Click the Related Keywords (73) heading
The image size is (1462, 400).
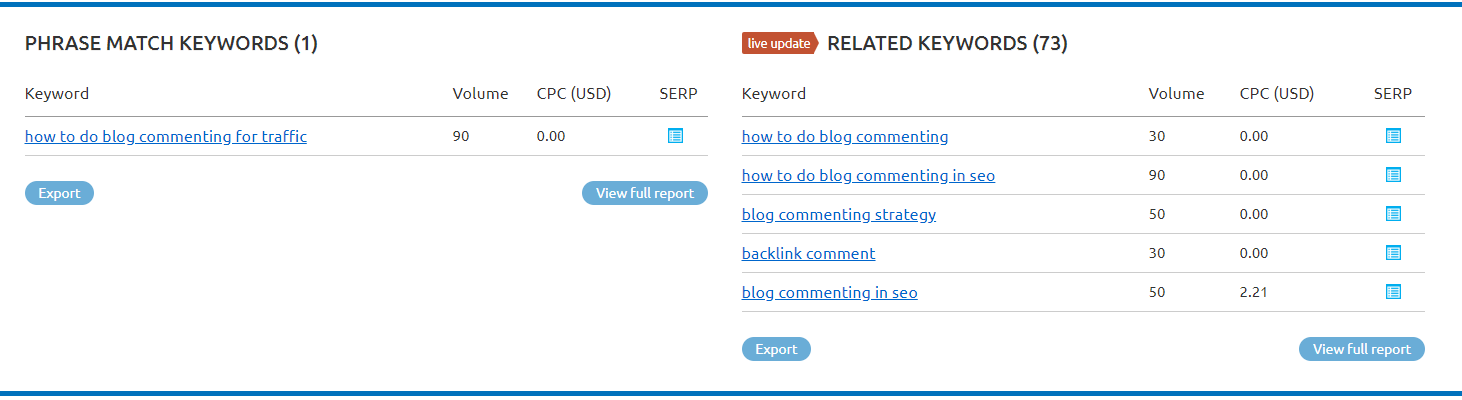click(947, 44)
